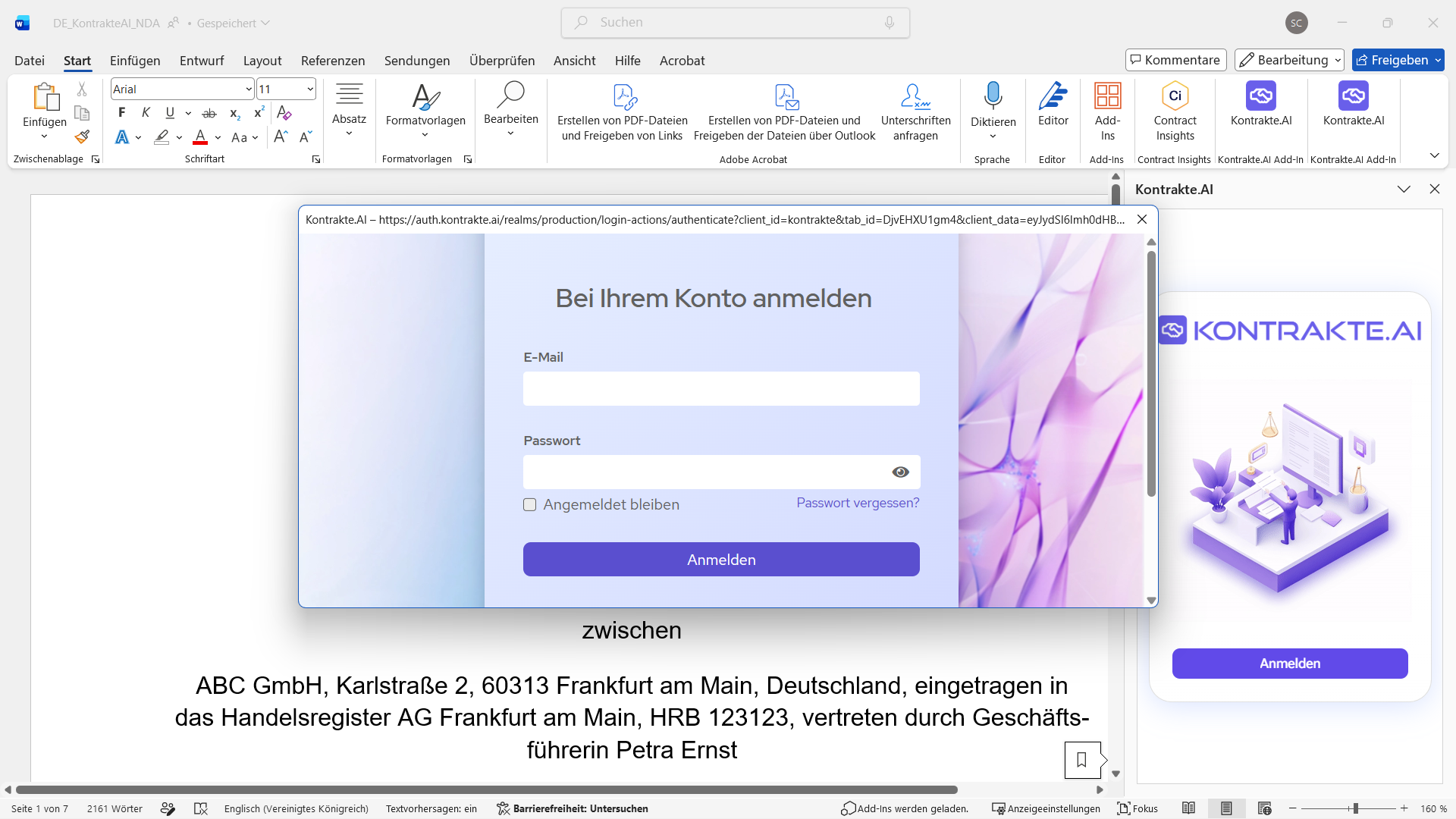Expand the Absatz dropdown

pos(349,134)
